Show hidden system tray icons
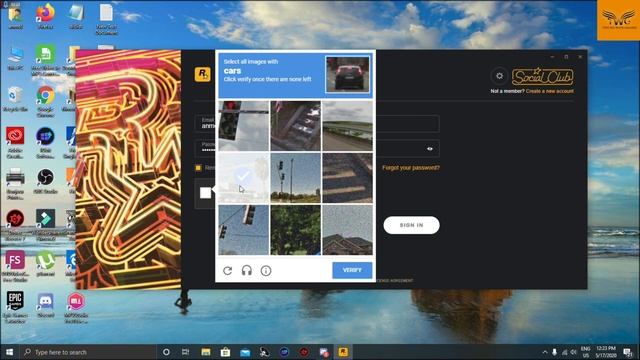Screen dimensions: 640x360 (544, 352)
